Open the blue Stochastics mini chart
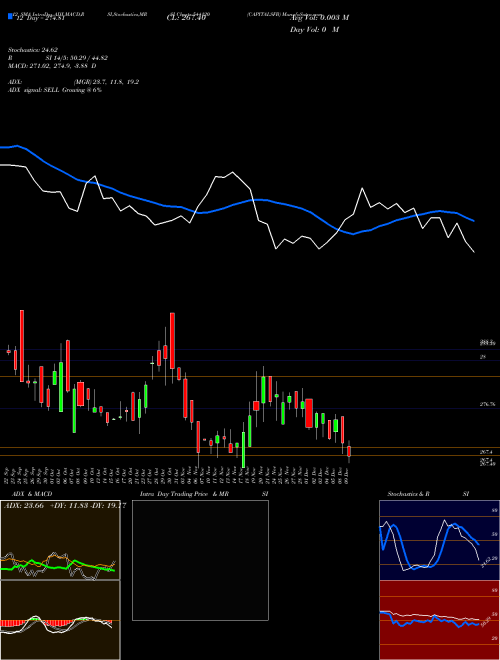This screenshot has height=660, width=500. [439, 540]
